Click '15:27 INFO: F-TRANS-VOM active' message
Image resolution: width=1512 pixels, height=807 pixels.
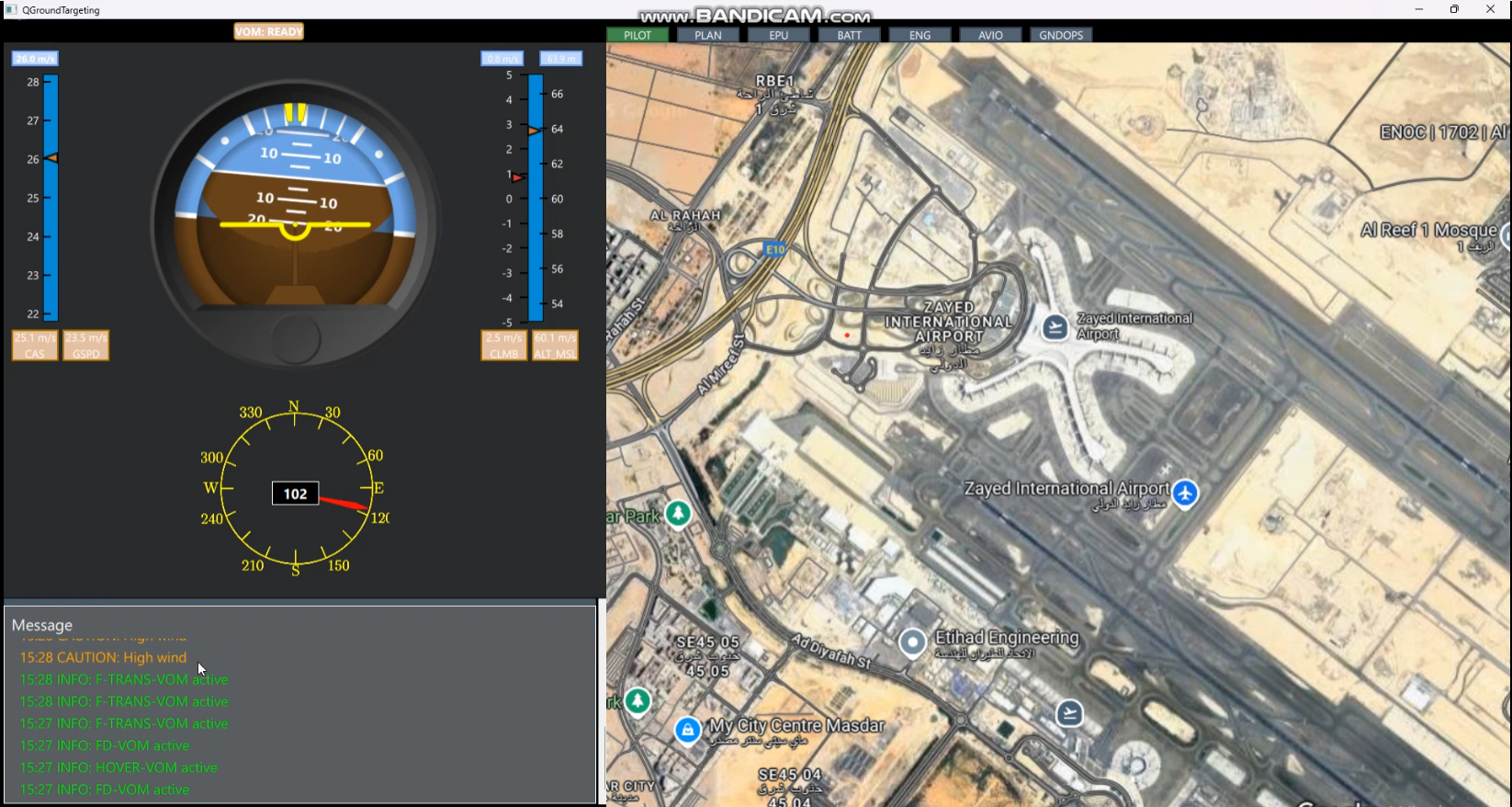[124, 723]
